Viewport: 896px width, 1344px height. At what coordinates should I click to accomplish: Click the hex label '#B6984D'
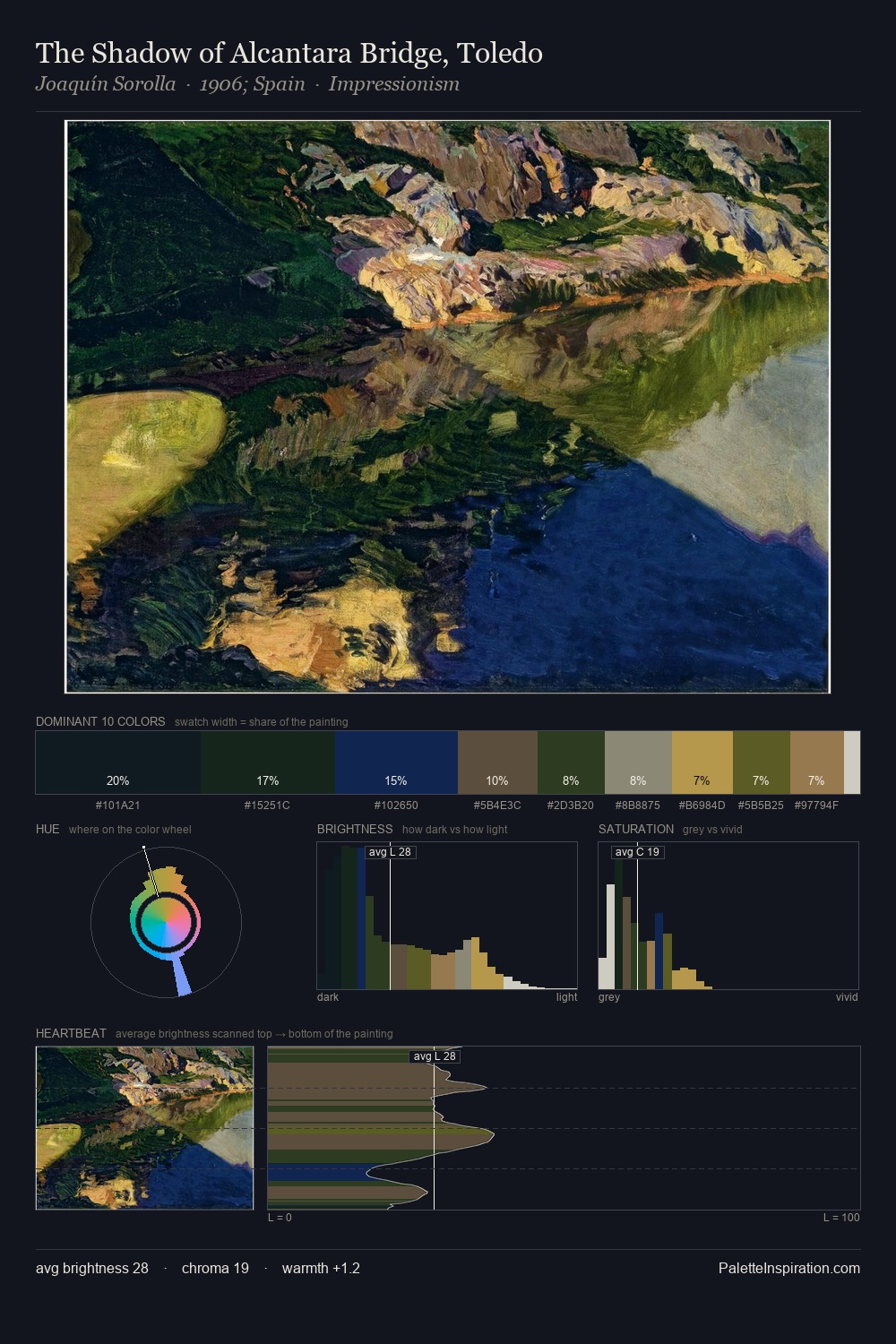[x=702, y=806]
